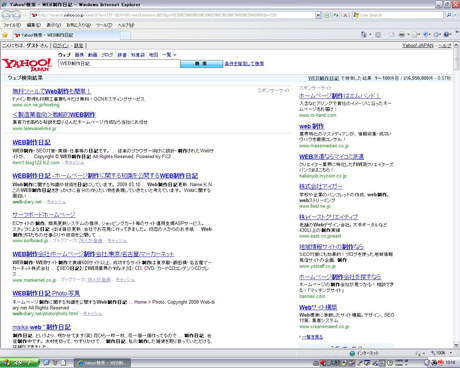Click the Internet zone globe in status bar
This screenshot has height=368, width=460.
(352, 353)
